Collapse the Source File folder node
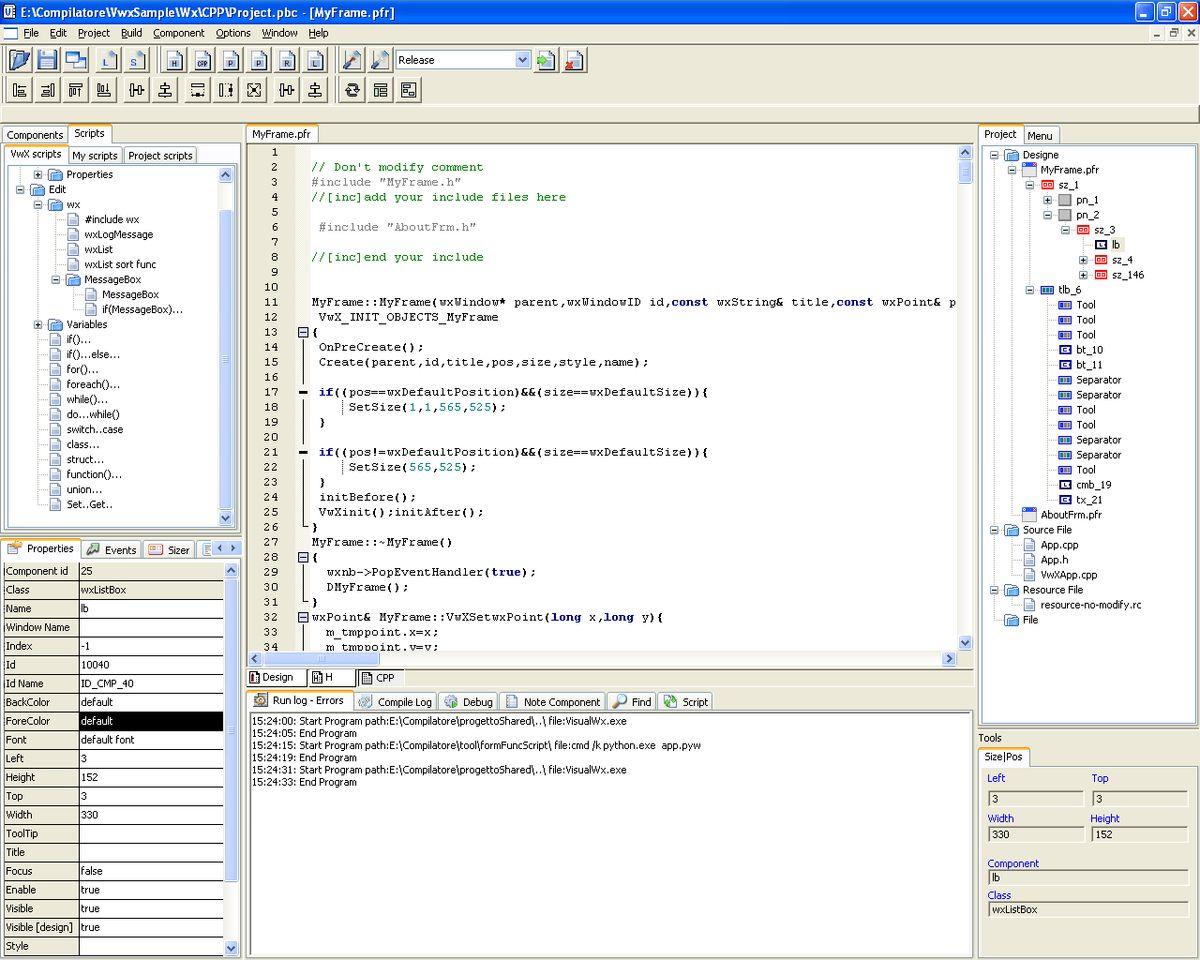Screen dimensions: 1200x960 pyautogui.click(x=994, y=530)
